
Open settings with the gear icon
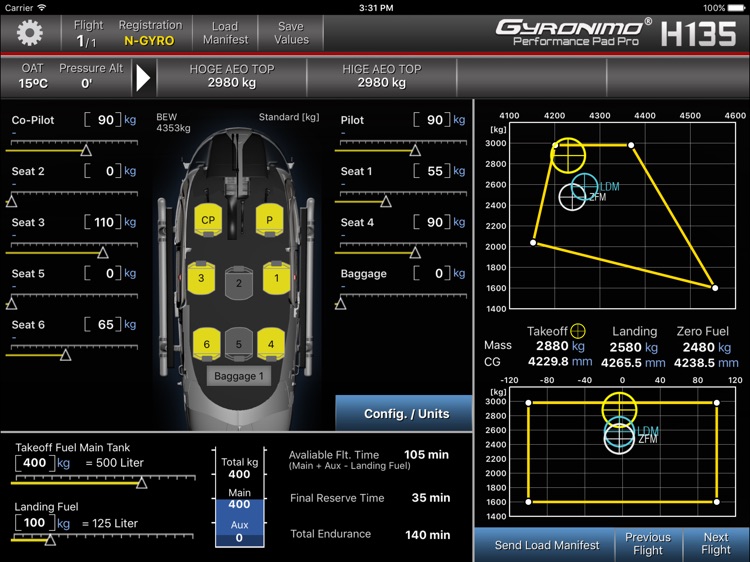(30, 33)
